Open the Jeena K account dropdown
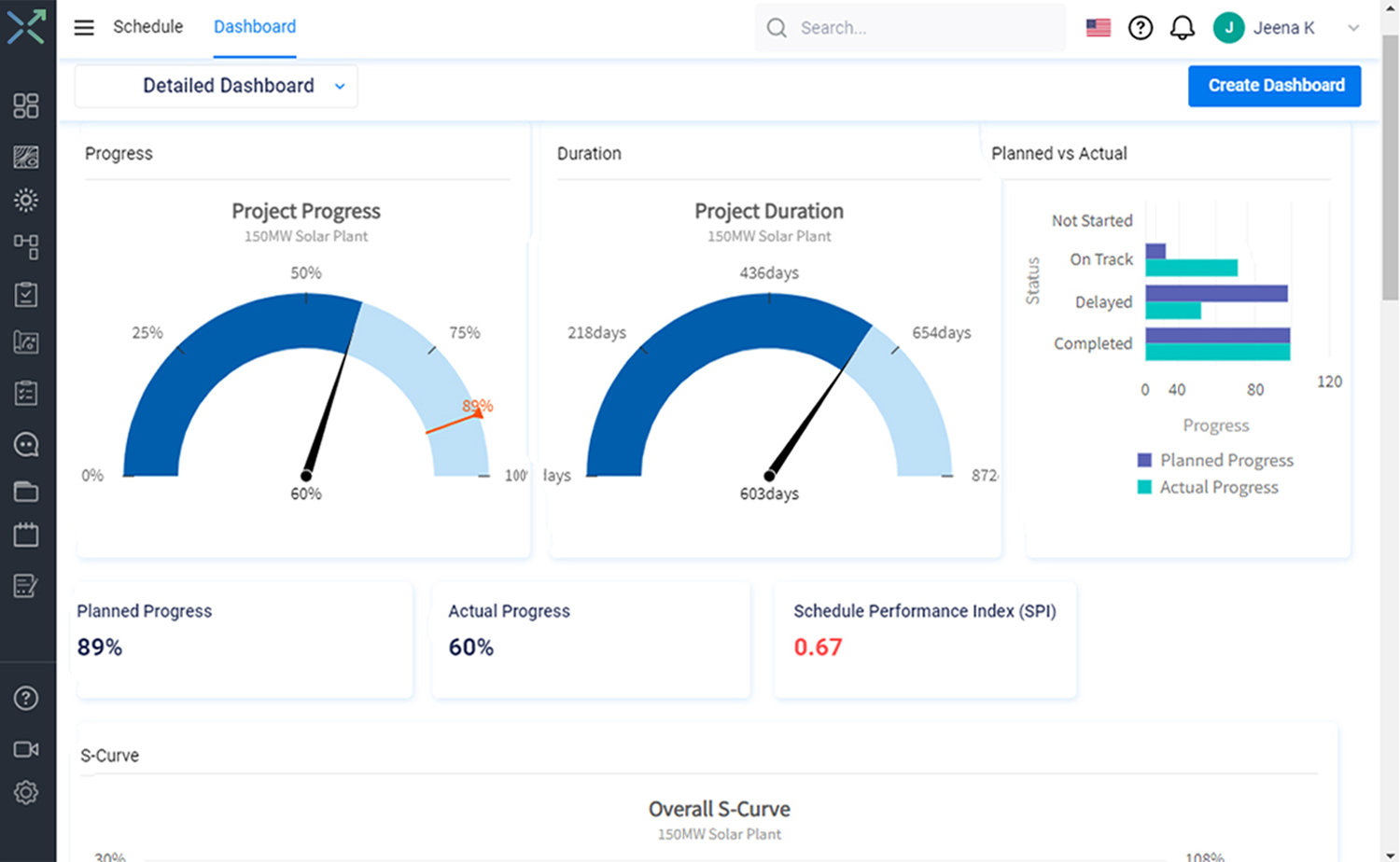Screen dimensions: 1400x862 point(1284,27)
